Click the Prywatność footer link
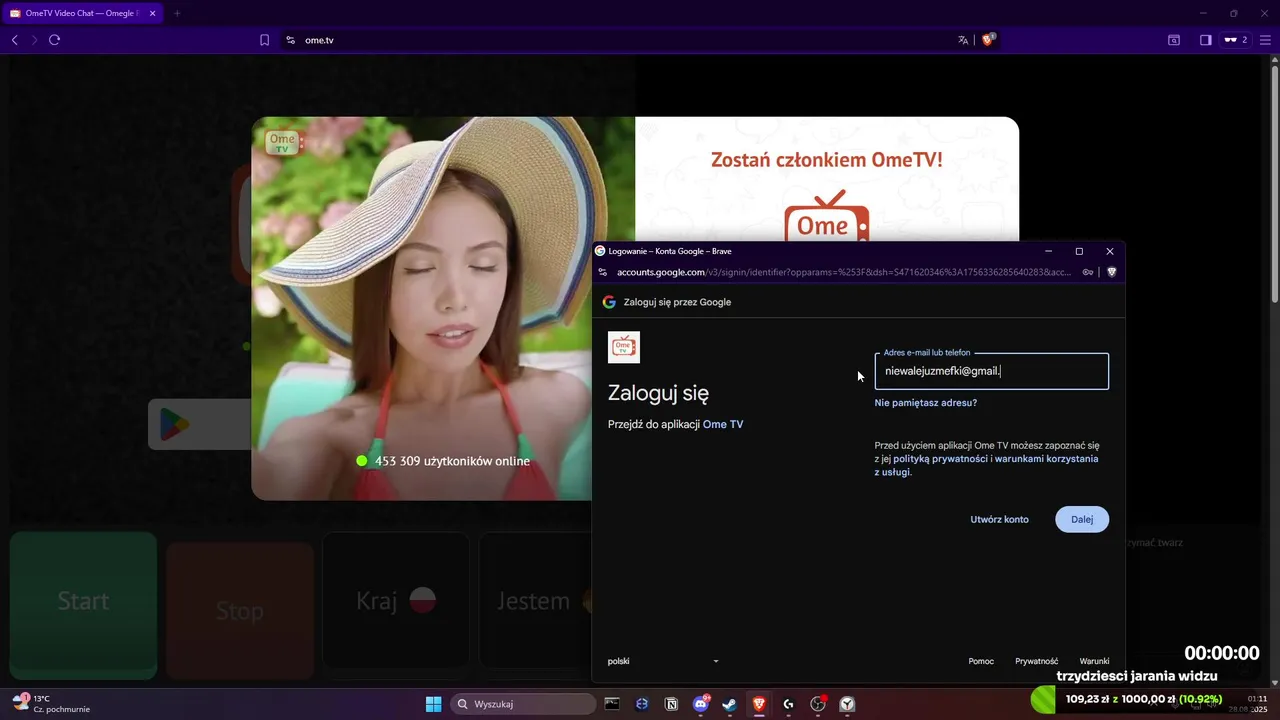The width and height of the screenshot is (1280, 720). point(1036,661)
